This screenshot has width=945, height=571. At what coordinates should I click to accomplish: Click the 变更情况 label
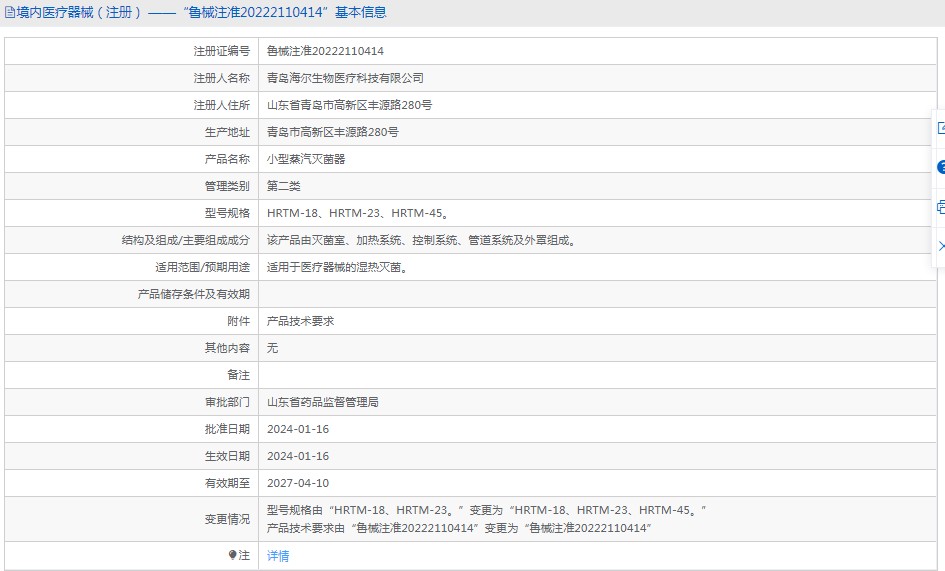(227, 519)
